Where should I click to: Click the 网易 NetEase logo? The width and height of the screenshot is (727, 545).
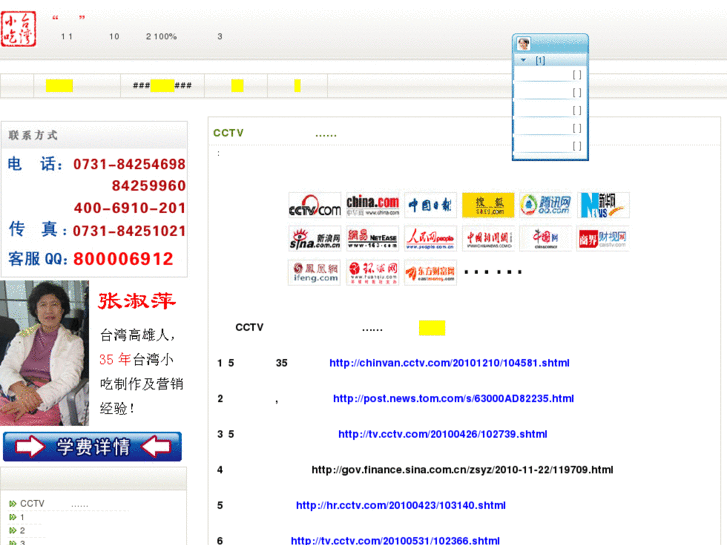[372, 239]
